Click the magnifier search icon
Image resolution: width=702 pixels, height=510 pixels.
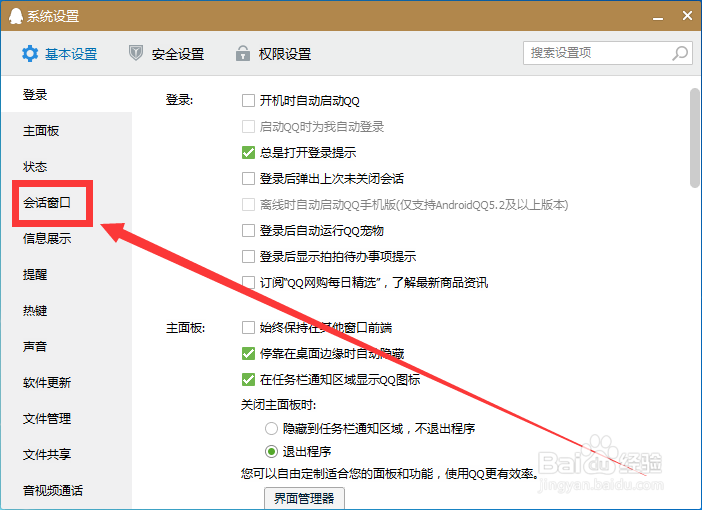coord(680,53)
